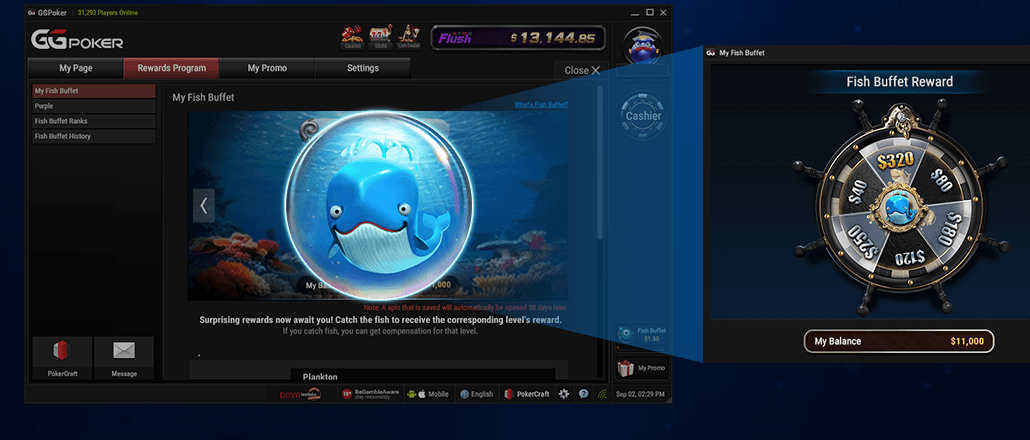Click the GGPoker logo
This screenshot has height=440, width=1030.
click(77, 41)
